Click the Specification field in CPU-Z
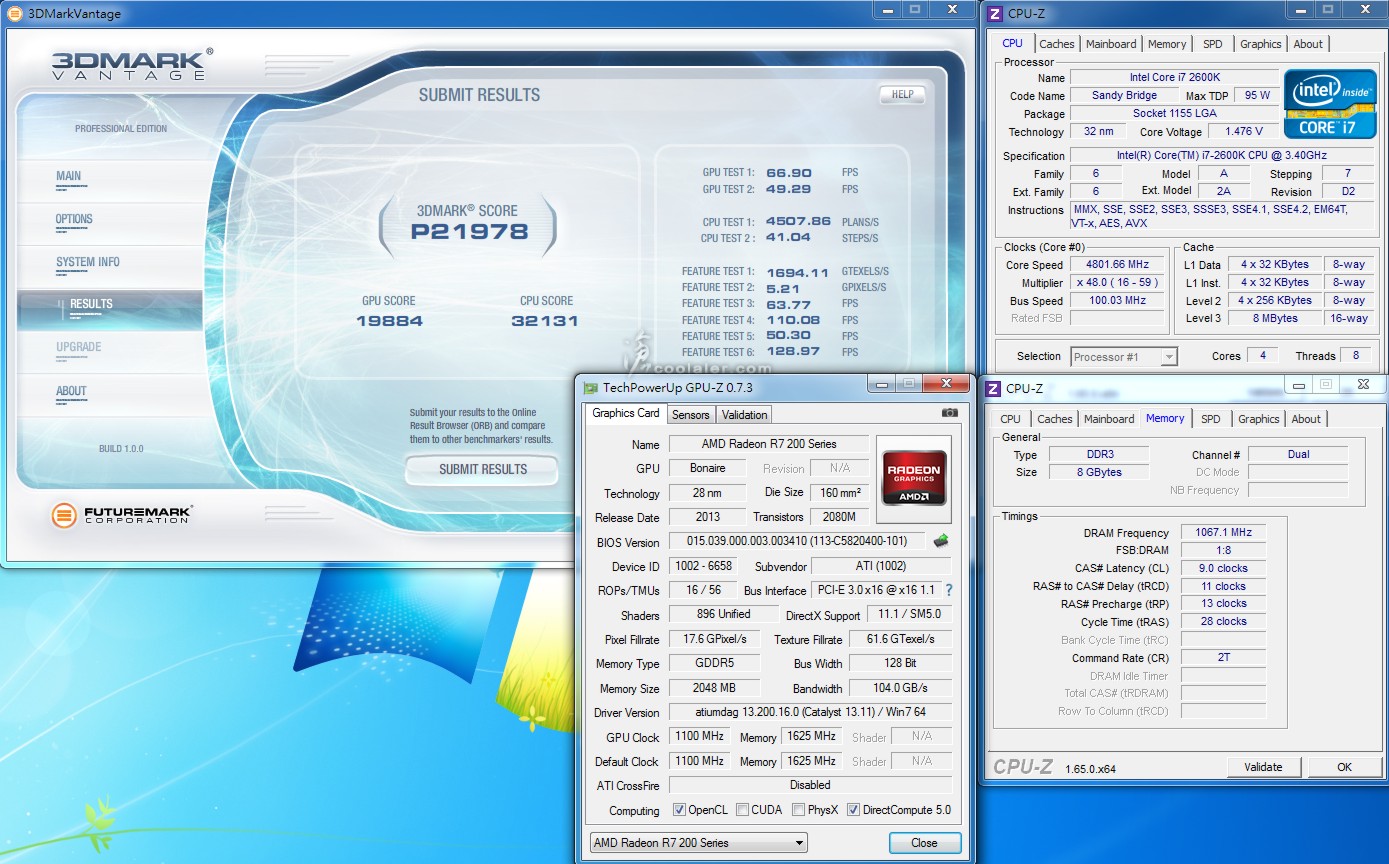Screen dimensions: 1389x864 point(1222,155)
